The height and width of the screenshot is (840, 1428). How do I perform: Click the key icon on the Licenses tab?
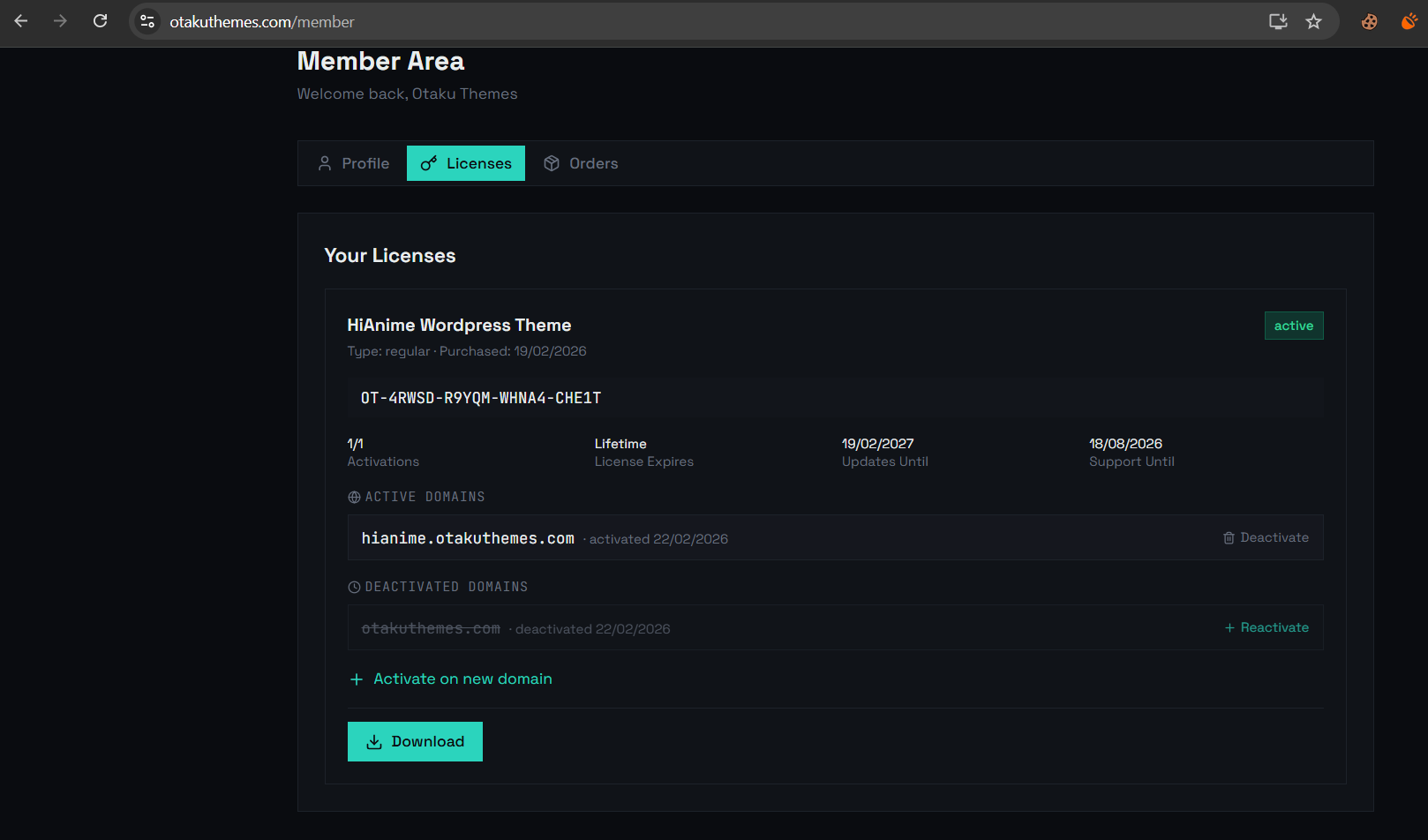click(429, 163)
